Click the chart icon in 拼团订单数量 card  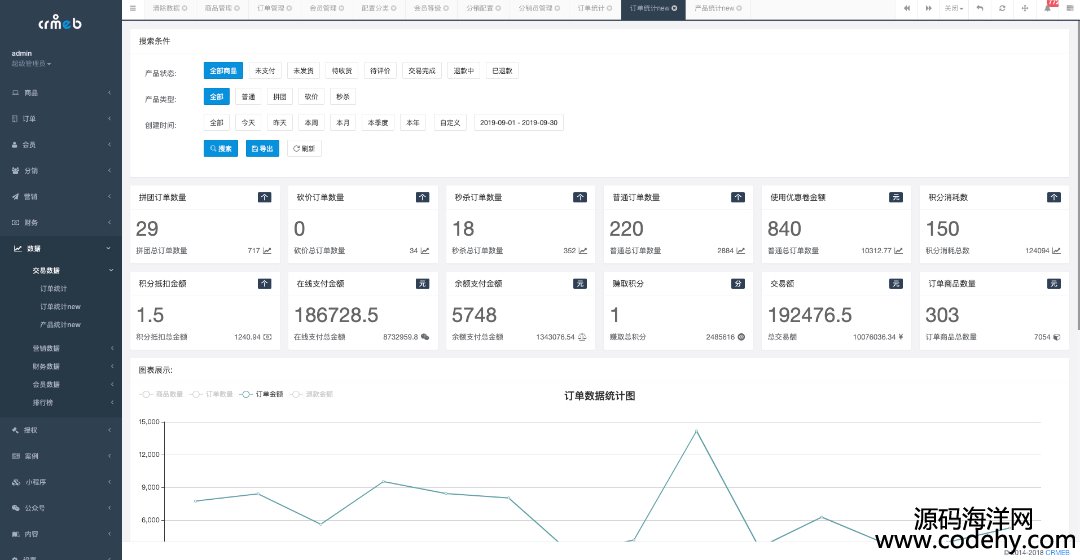point(267,251)
